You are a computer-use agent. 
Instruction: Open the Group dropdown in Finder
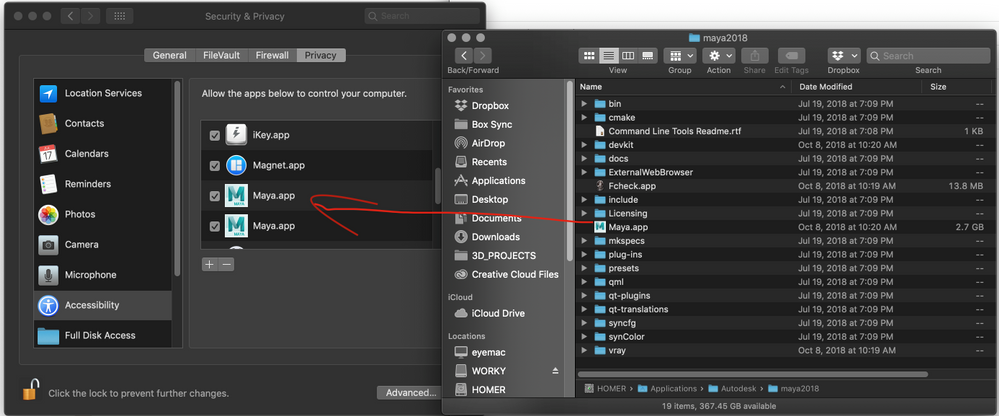[680, 55]
